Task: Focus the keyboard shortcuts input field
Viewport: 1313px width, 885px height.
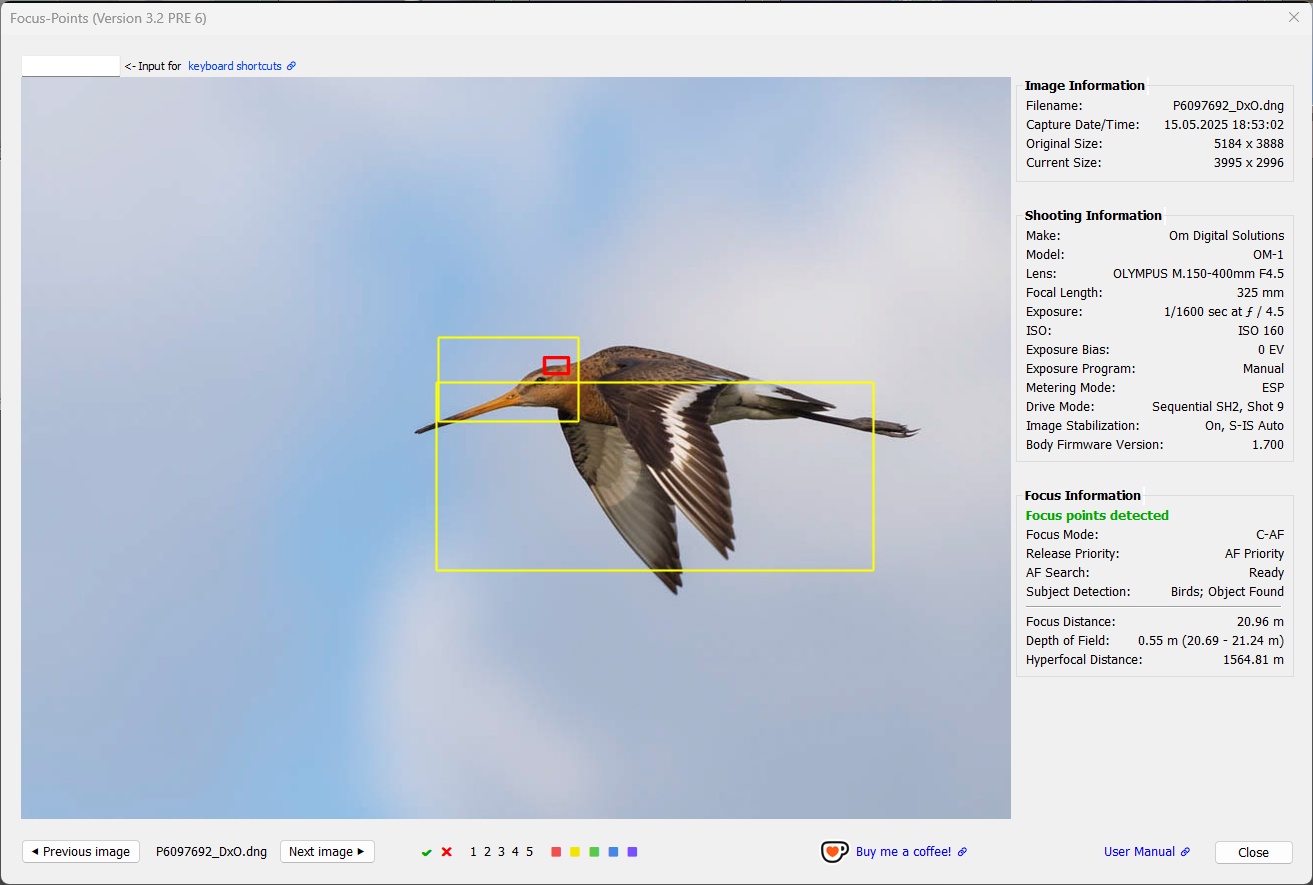Action: tap(71, 66)
